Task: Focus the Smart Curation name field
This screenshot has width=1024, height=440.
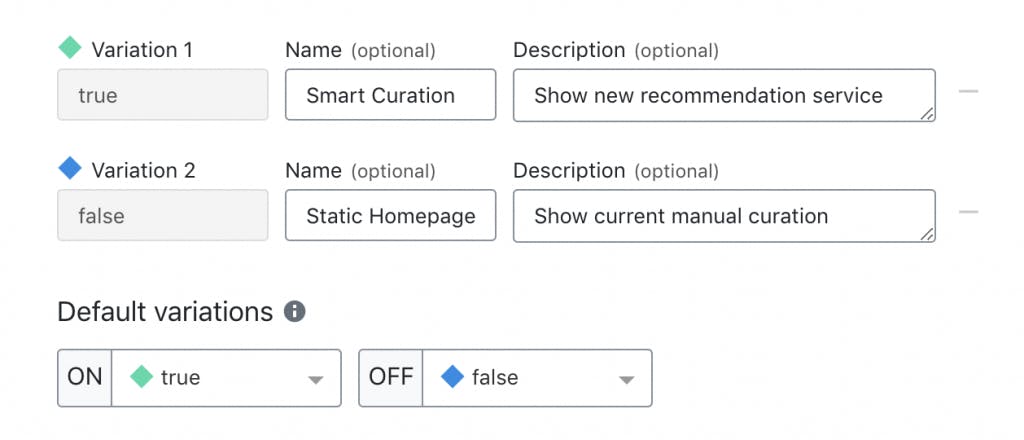Action: pyautogui.click(x=391, y=95)
